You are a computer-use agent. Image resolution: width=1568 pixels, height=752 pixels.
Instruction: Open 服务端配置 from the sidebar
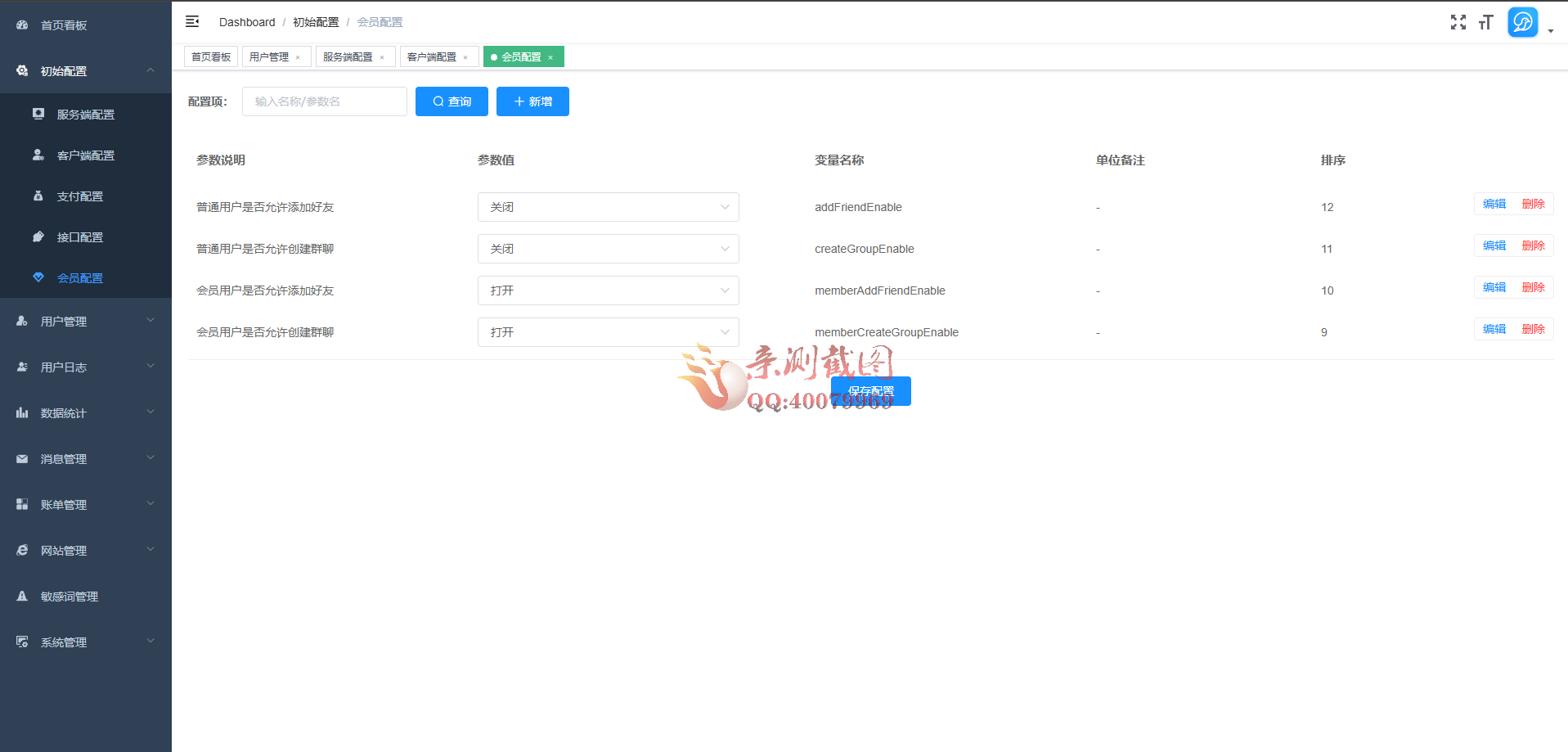pyautogui.click(x=85, y=115)
